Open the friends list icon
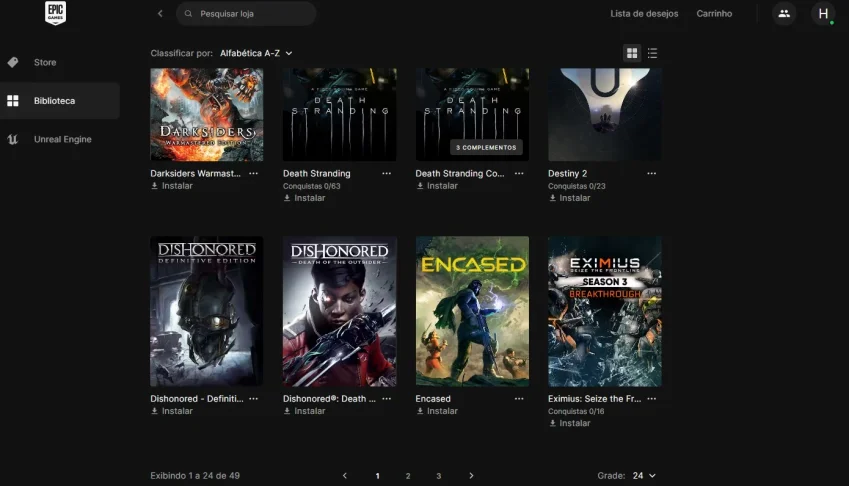This screenshot has height=486, width=849. tap(784, 14)
